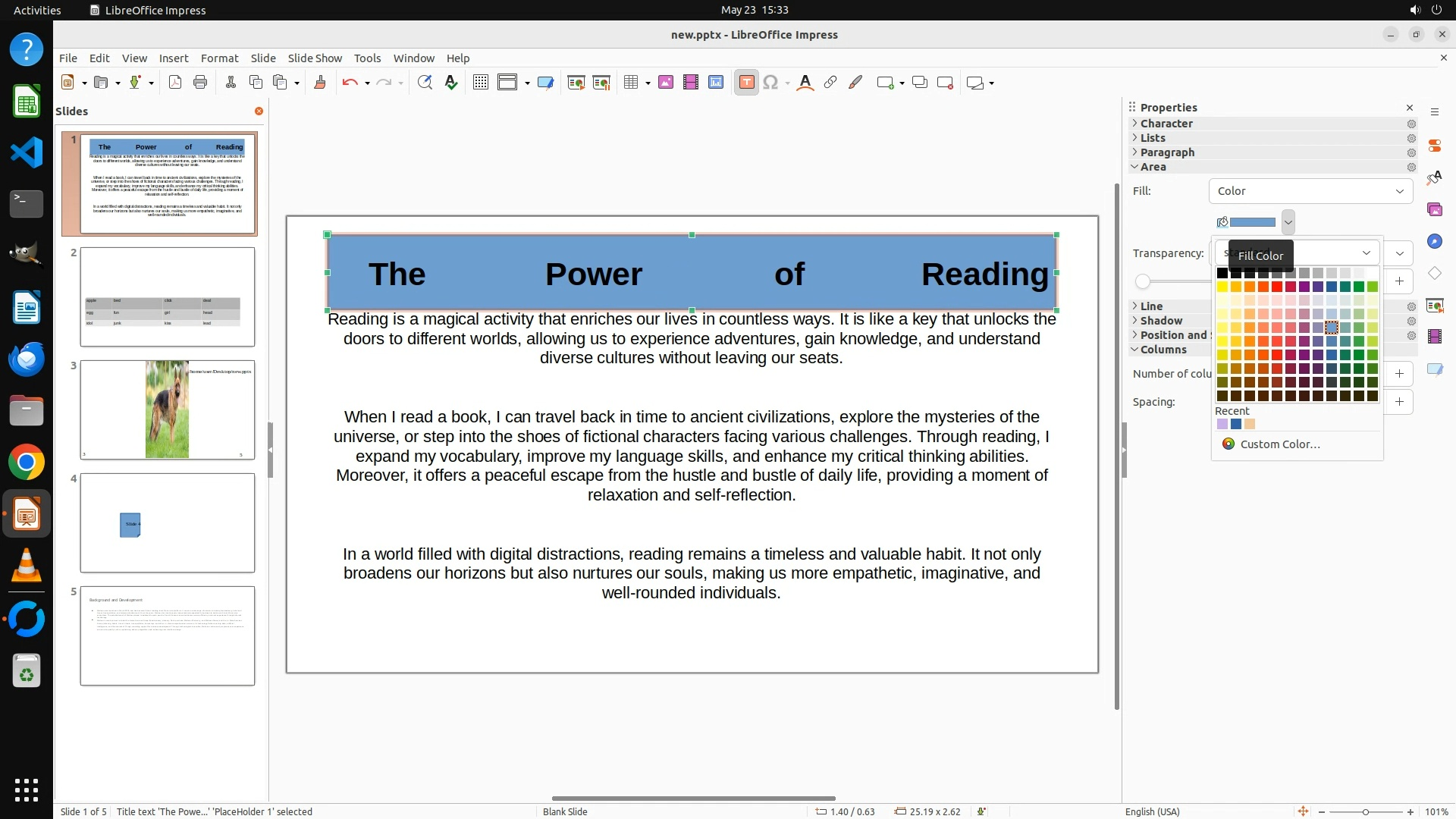Open the Fill type Color dropdown
Viewport: 1456px width, 819px height.
click(x=1310, y=191)
